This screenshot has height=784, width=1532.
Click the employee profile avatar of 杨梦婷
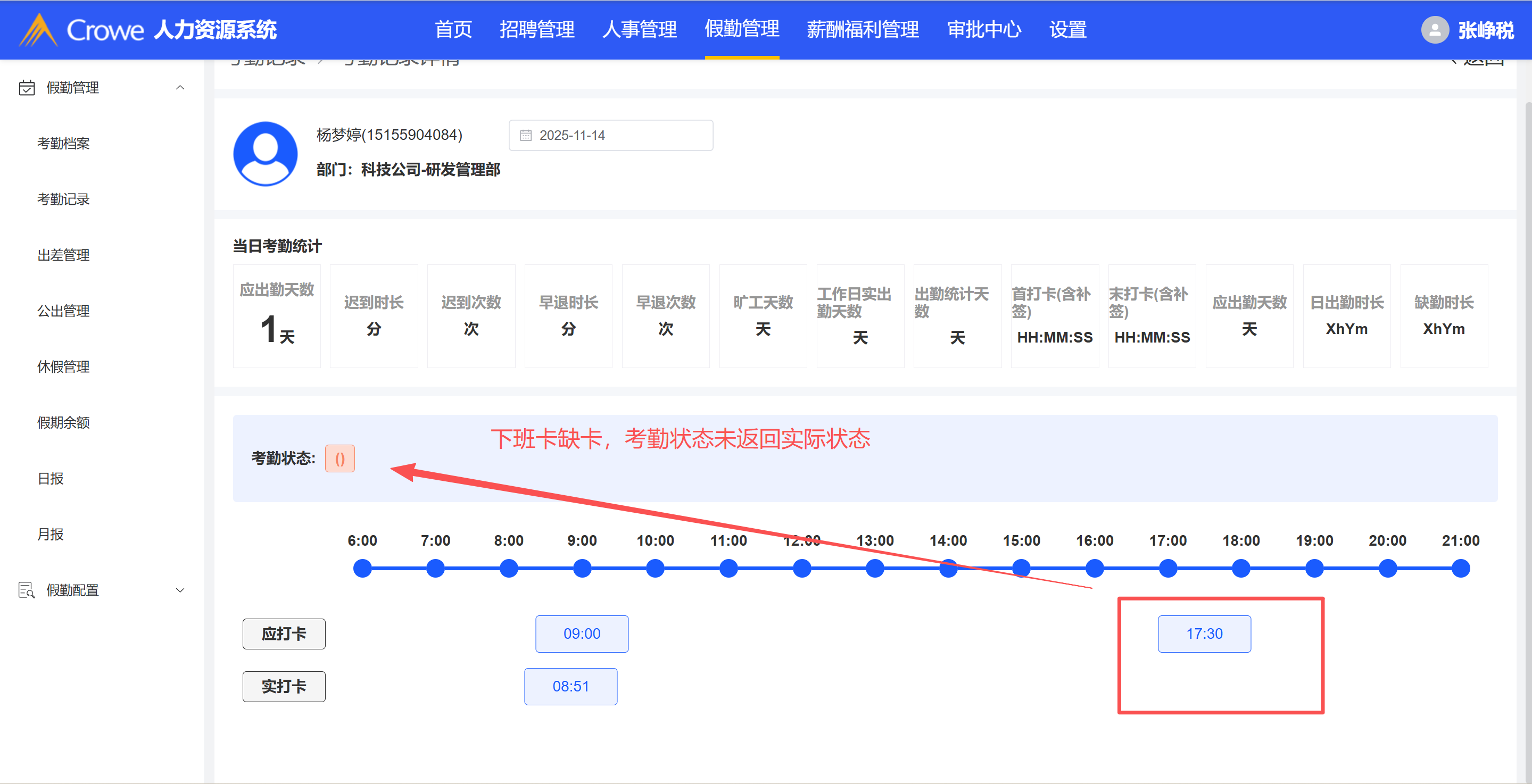(x=265, y=153)
